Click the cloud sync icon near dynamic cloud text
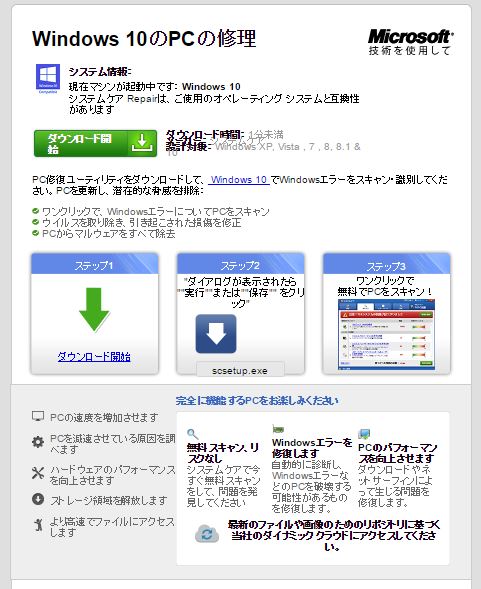Image resolution: width=481 pixels, height=589 pixels. tap(207, 534)
